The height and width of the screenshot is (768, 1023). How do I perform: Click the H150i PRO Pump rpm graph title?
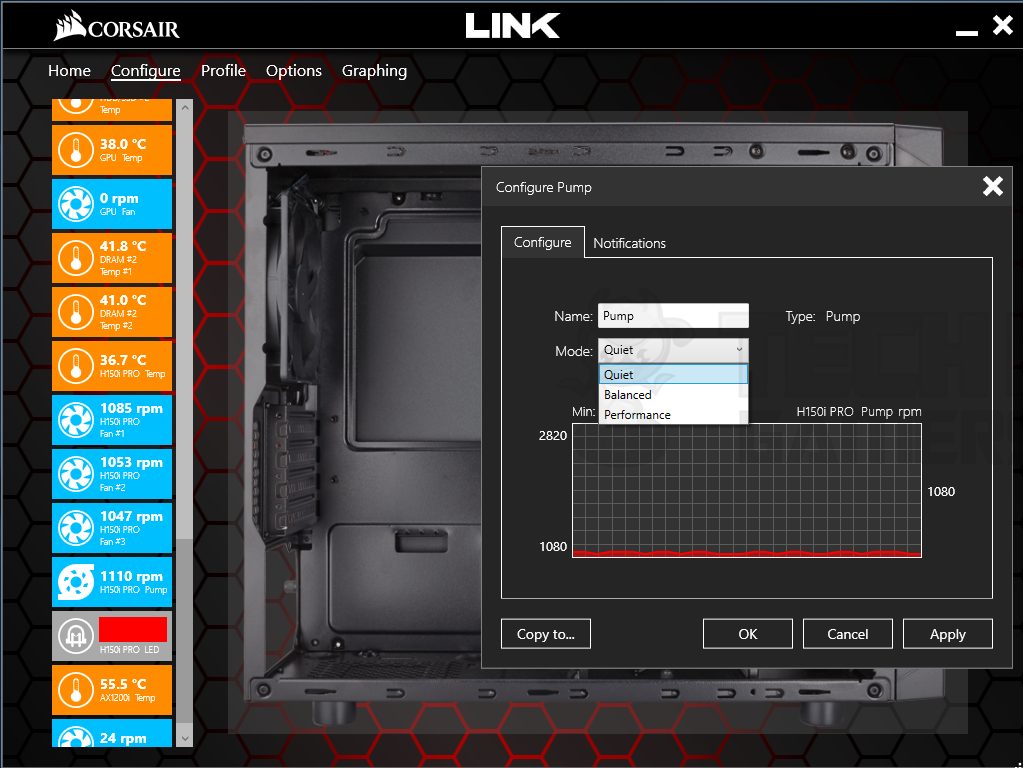pyautogui.click(x=859, y=412)
